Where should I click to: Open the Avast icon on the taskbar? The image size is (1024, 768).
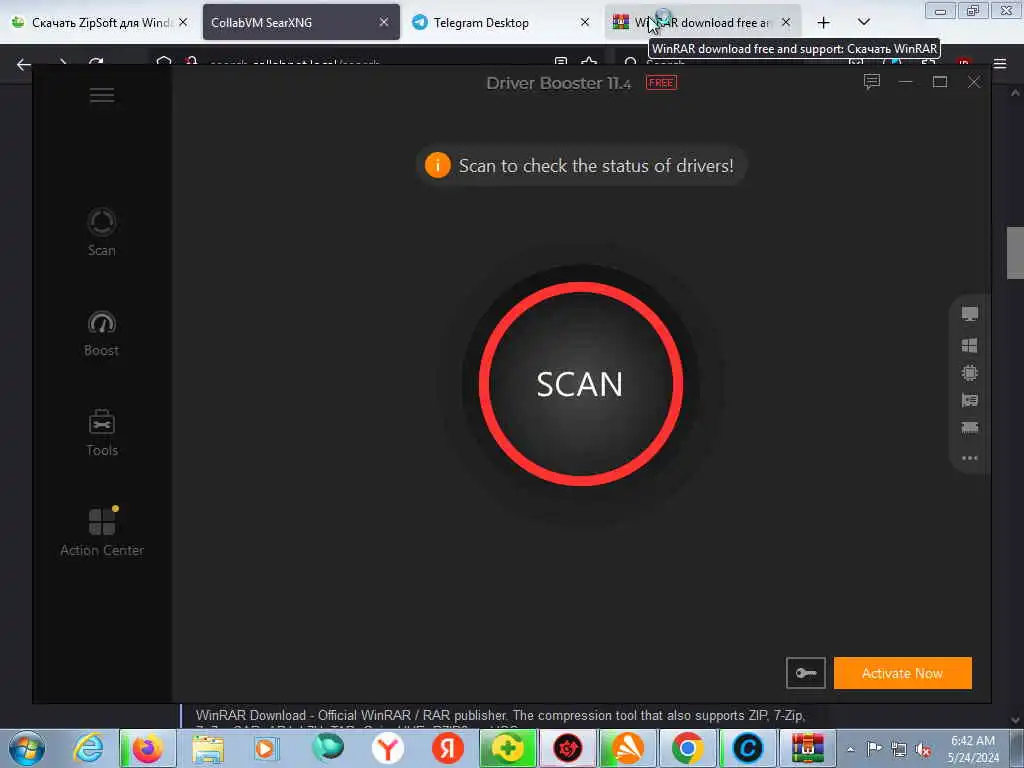coord(627,748)
